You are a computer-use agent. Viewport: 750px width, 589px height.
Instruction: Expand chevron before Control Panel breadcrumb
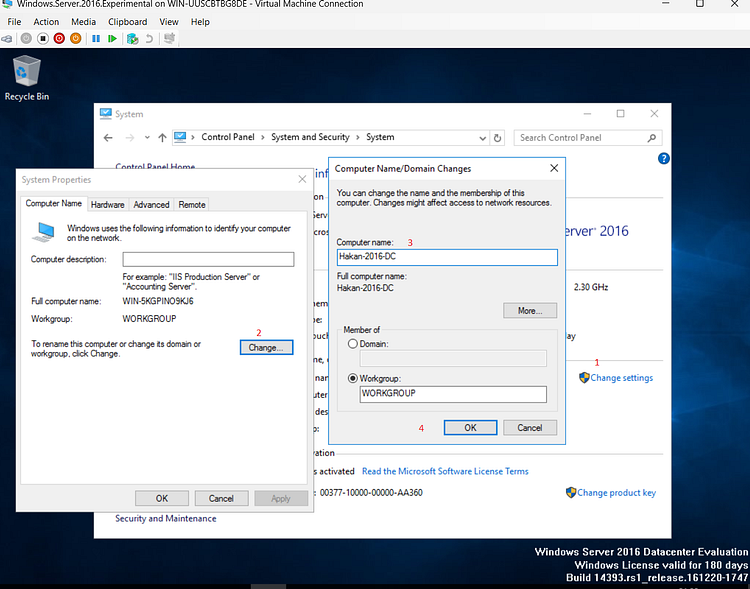[193, 137]
